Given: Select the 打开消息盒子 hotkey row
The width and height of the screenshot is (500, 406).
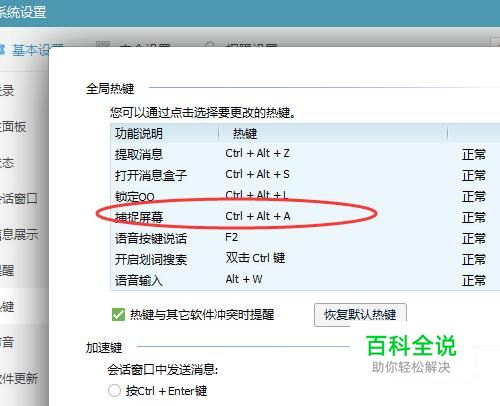Looking at the screenshot, I should click(x=305, y=175).
